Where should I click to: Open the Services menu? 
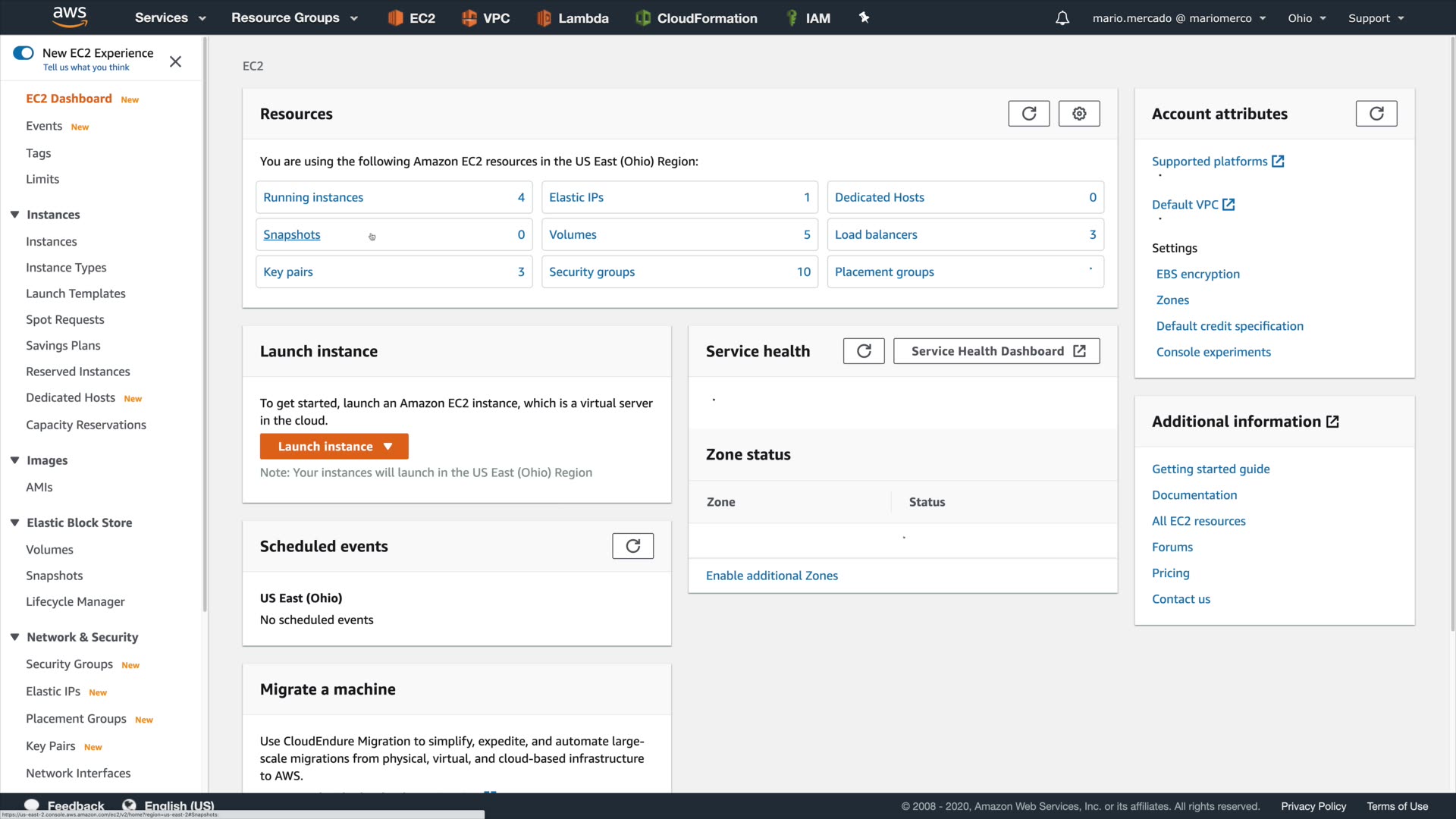click(x=170, y=18)
